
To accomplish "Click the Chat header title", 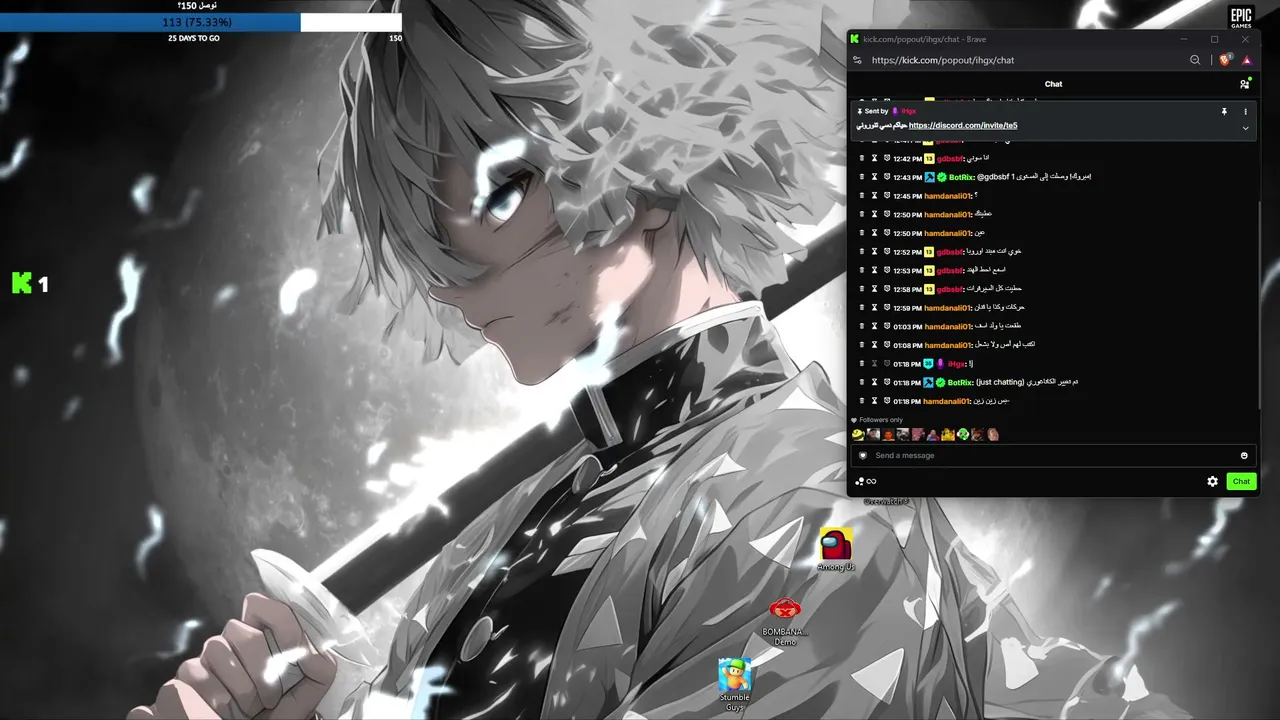I will pyautogui.click(x=1053, y=84).
